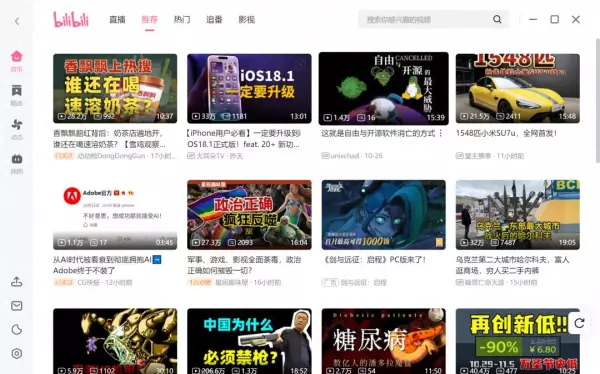Open the 政治正确 video thumbnail
This screenshot has height=374, width=600.
249,215
